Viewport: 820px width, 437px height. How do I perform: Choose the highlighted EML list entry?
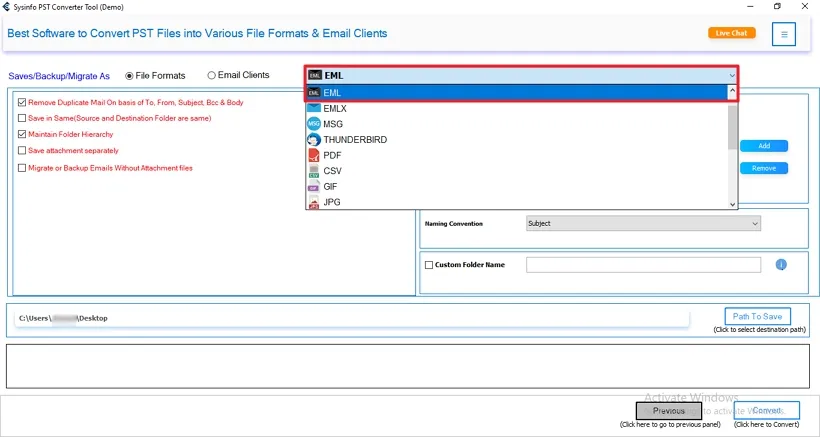point(520,92)
